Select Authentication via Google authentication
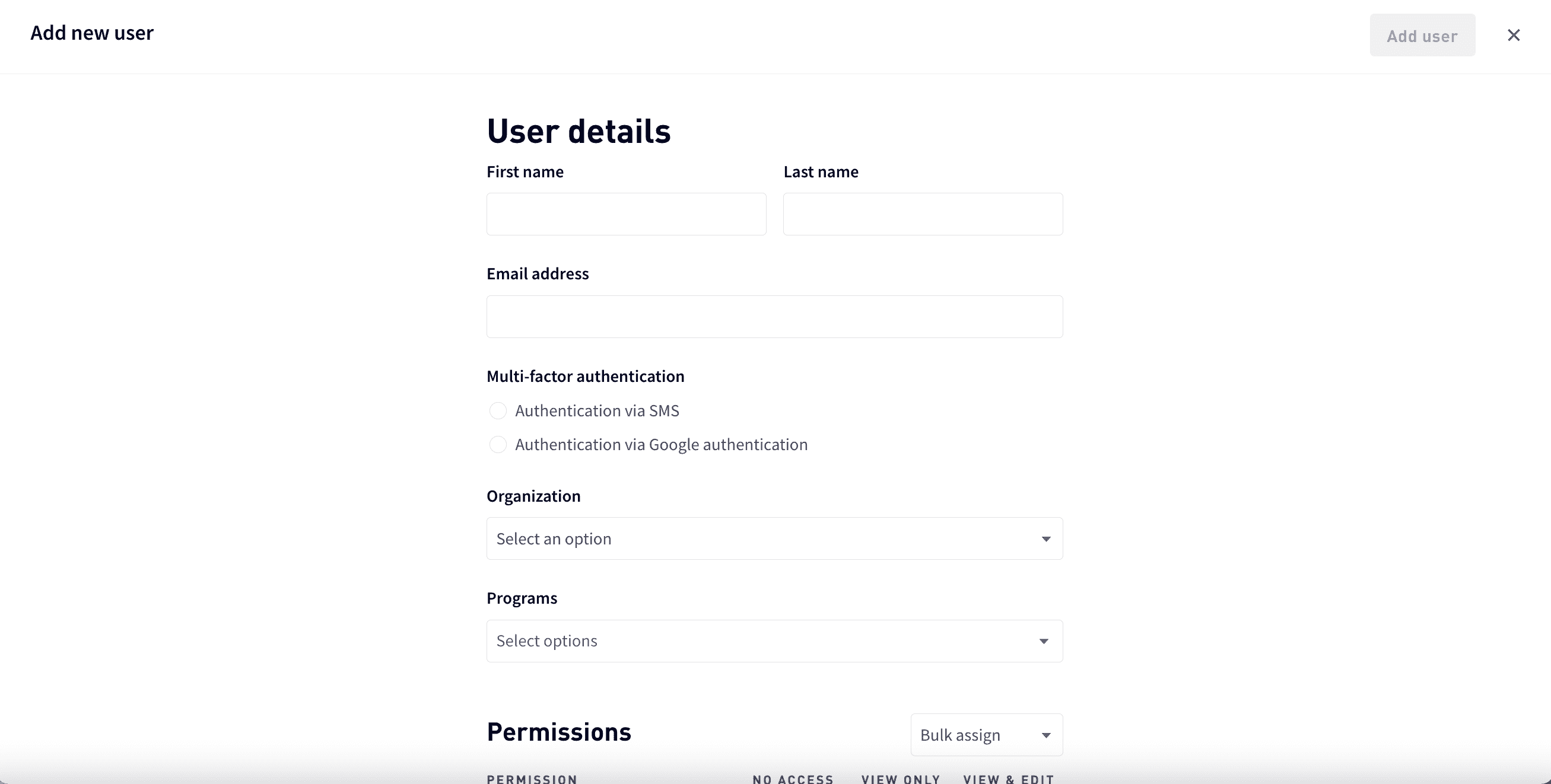 click(x=498, y=445)
